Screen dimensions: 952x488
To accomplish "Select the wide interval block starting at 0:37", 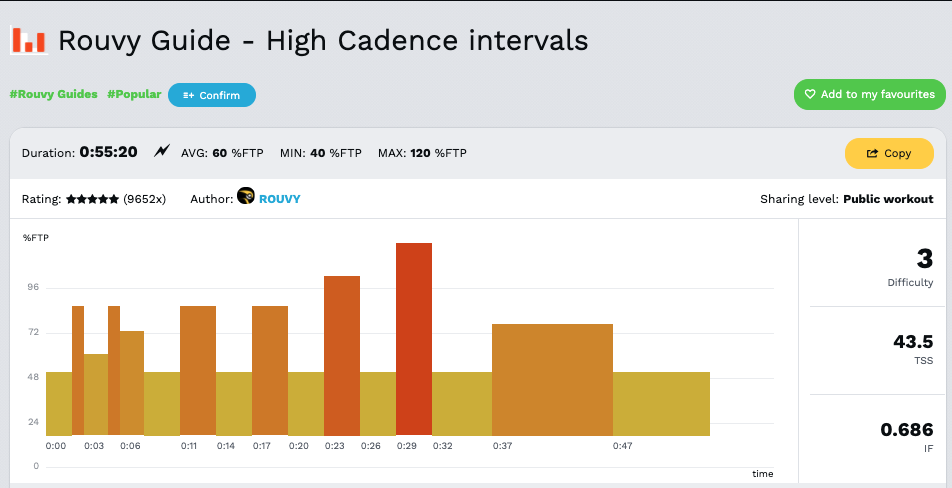I will pyautogui.click(x=552, y=379).
